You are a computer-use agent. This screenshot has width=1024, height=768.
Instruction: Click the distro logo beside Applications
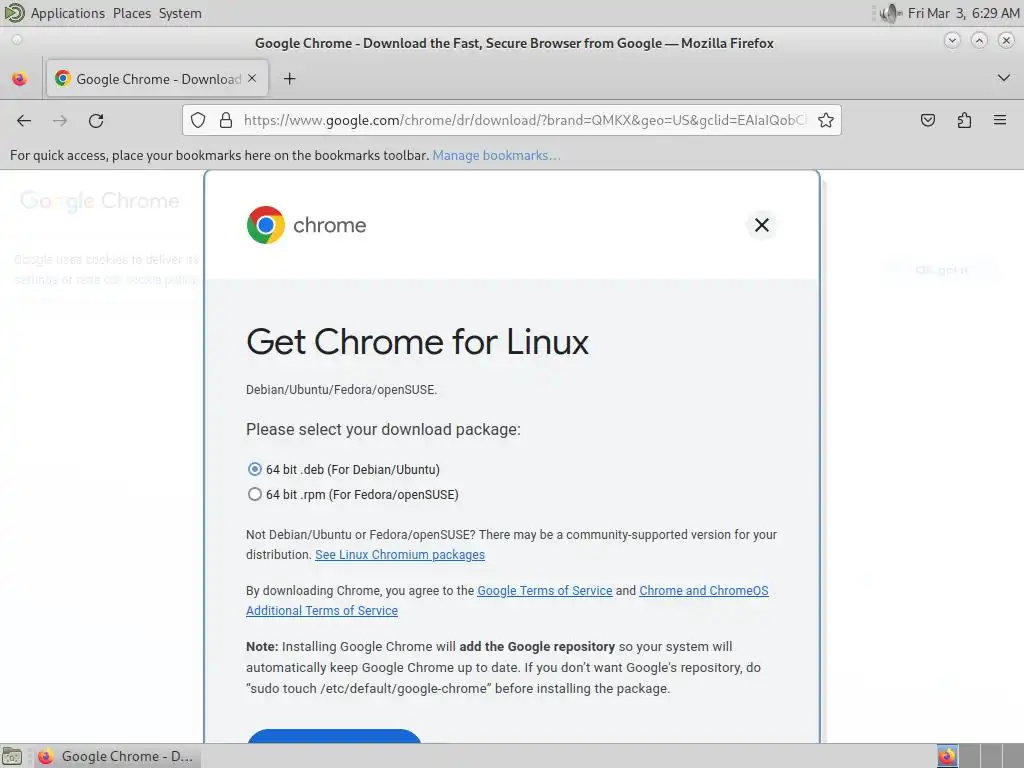14,13
